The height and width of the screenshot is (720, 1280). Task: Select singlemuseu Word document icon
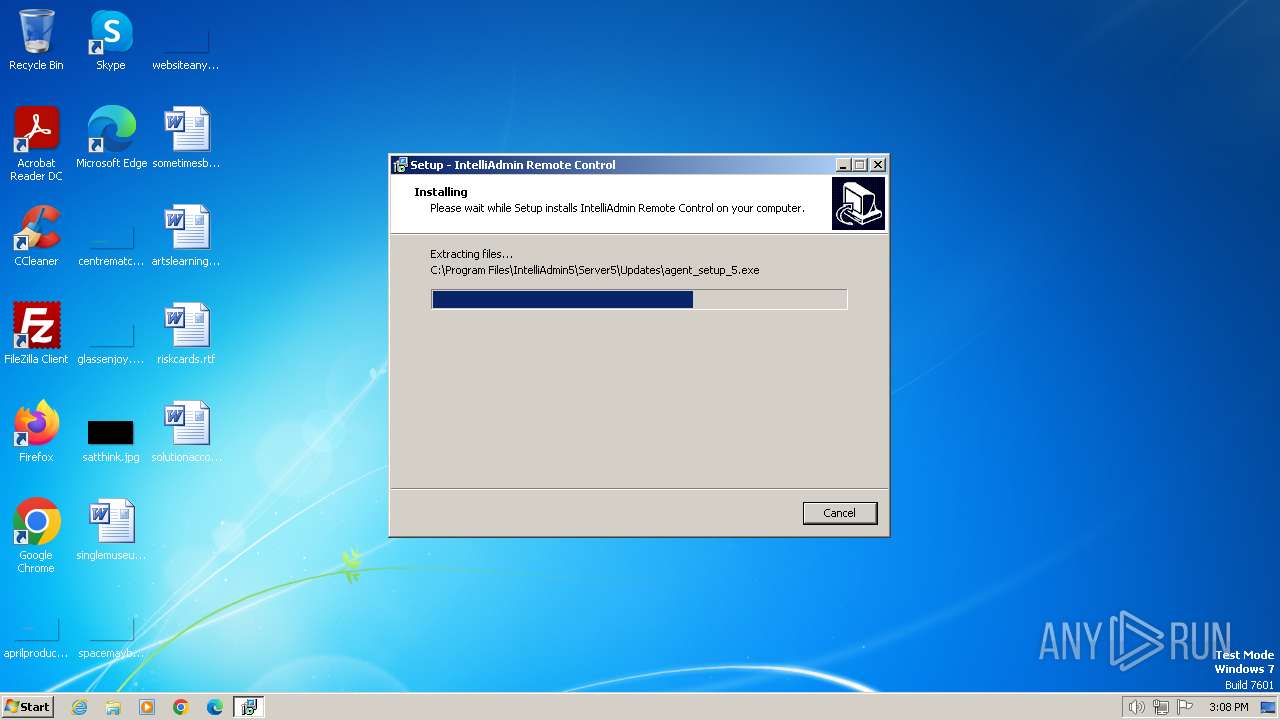[x=111, y=530]
